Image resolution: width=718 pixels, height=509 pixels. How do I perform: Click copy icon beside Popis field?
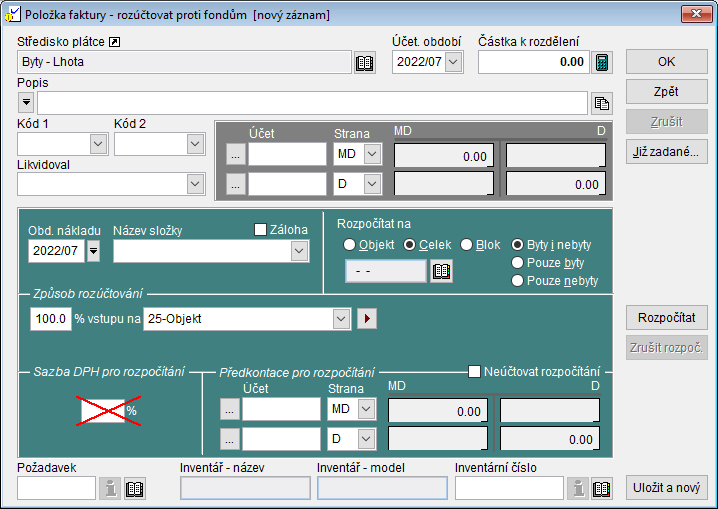(601, 103)
